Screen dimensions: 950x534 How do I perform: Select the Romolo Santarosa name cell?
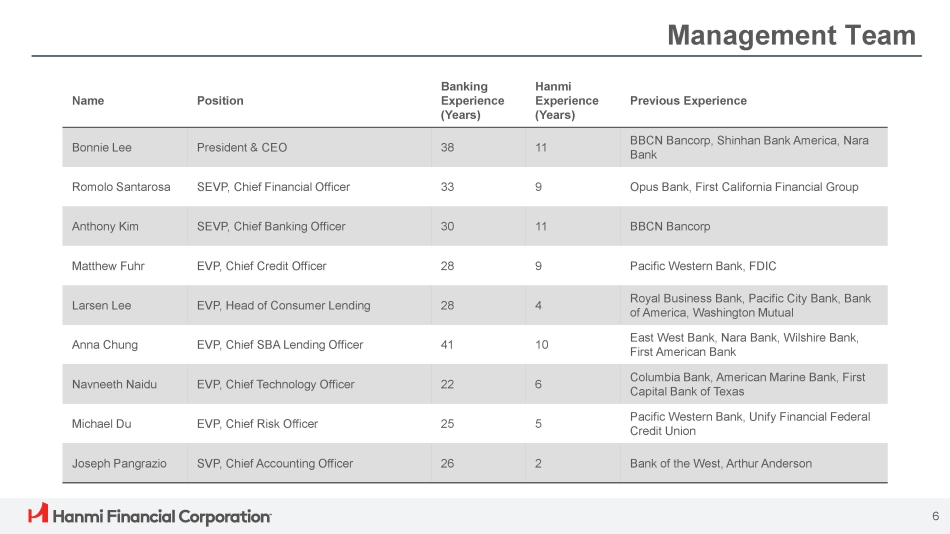click(x=121, y=187)
